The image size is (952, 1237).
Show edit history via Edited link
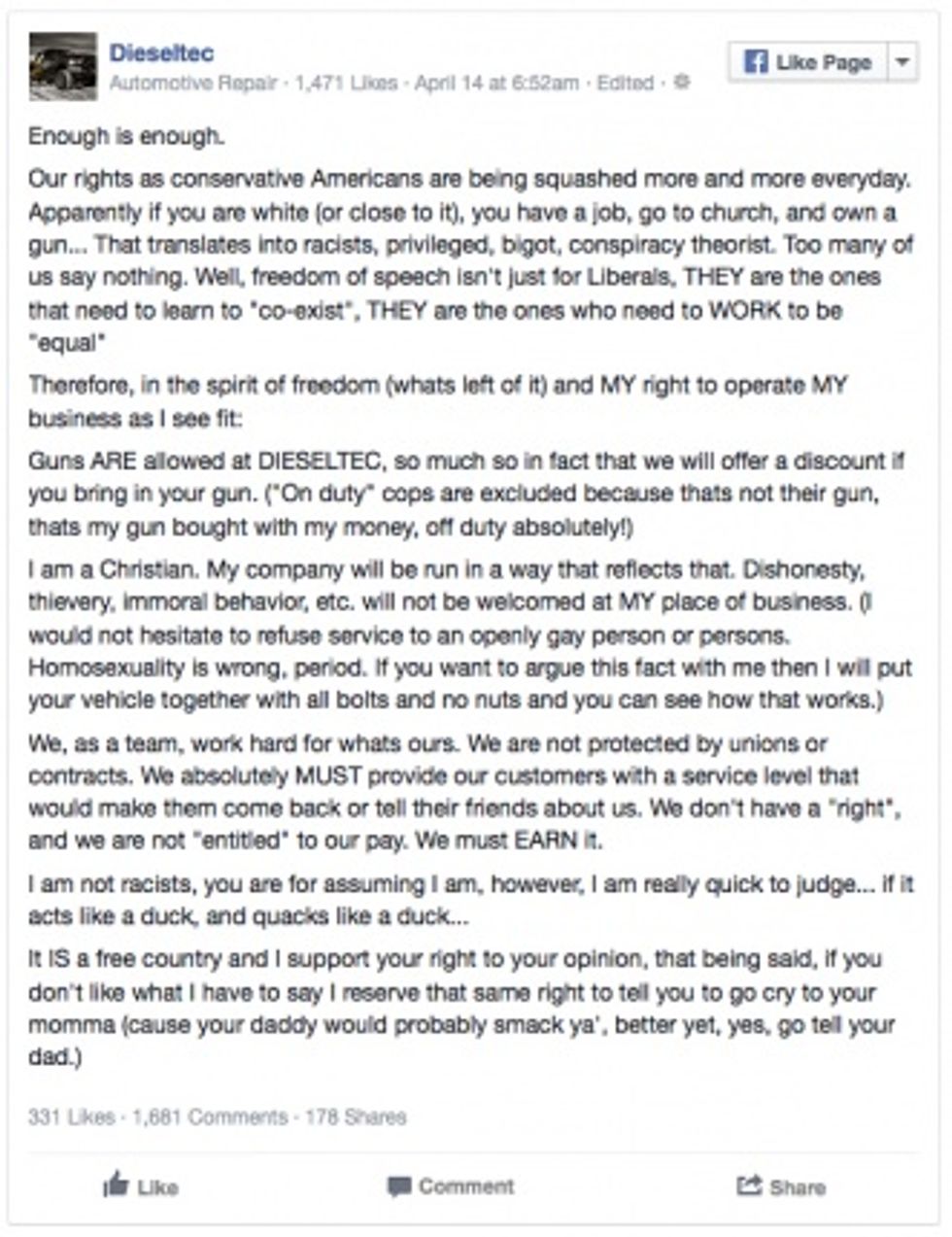(x=625, y=84)
